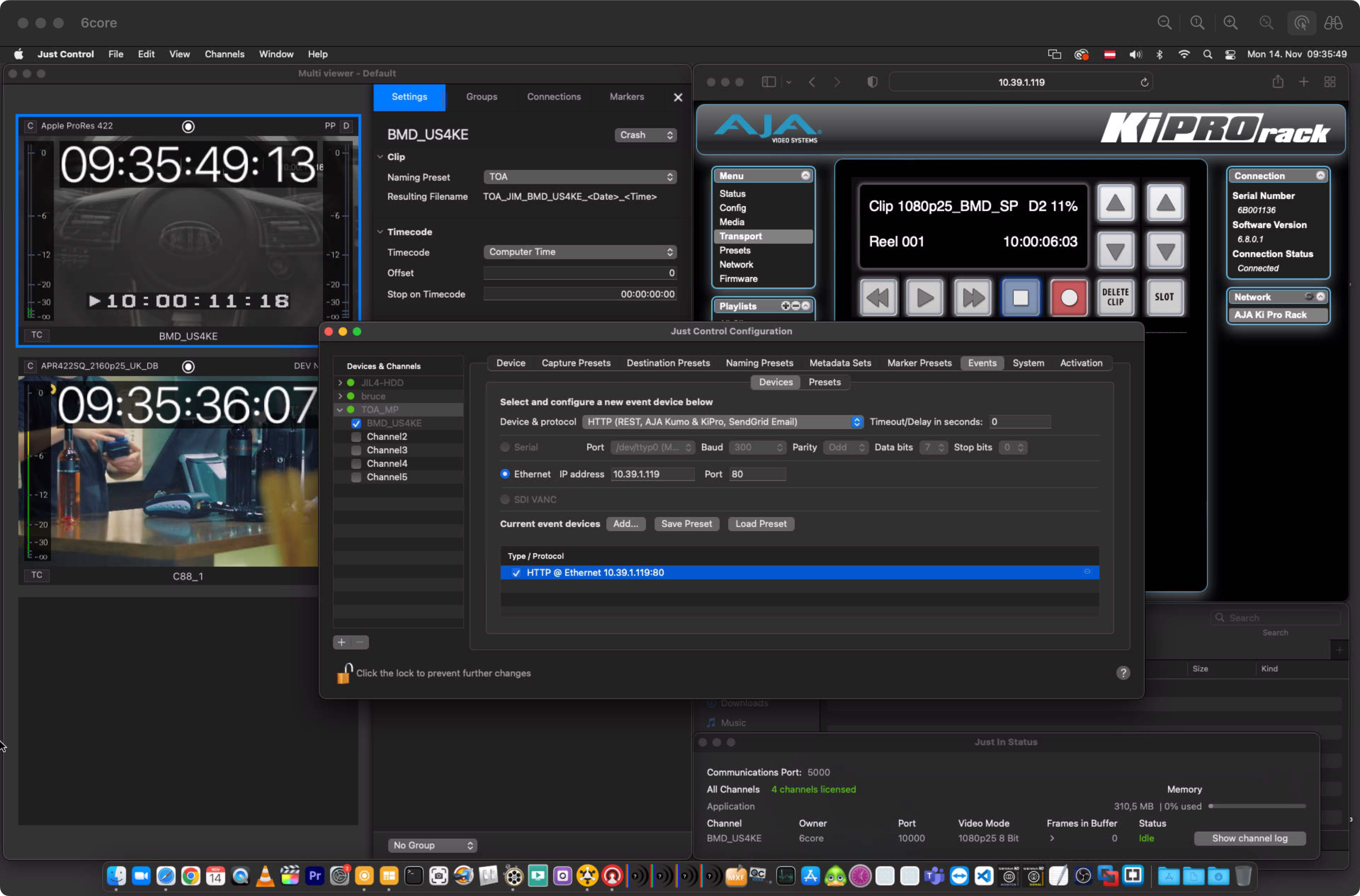Enable the Channel5 checkbox
Viewport: 1360px width, 896px height.
point(356,477)
